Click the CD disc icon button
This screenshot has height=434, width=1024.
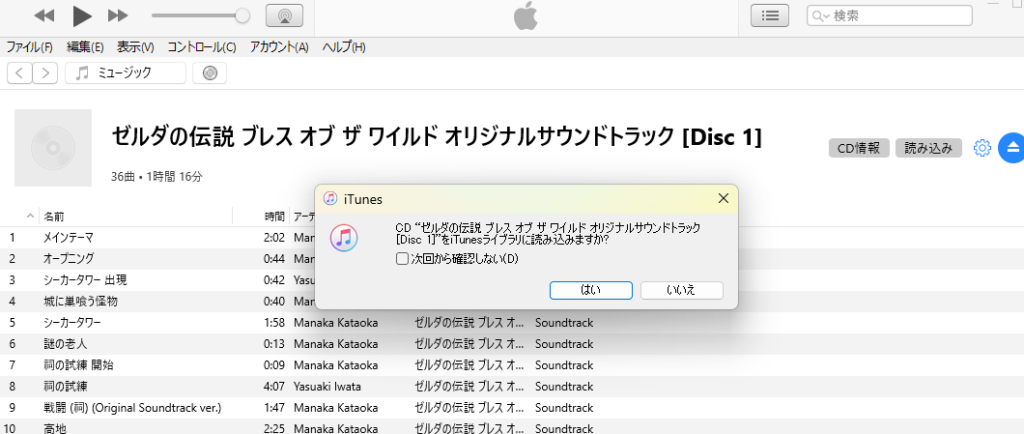(x=210, y=73)
